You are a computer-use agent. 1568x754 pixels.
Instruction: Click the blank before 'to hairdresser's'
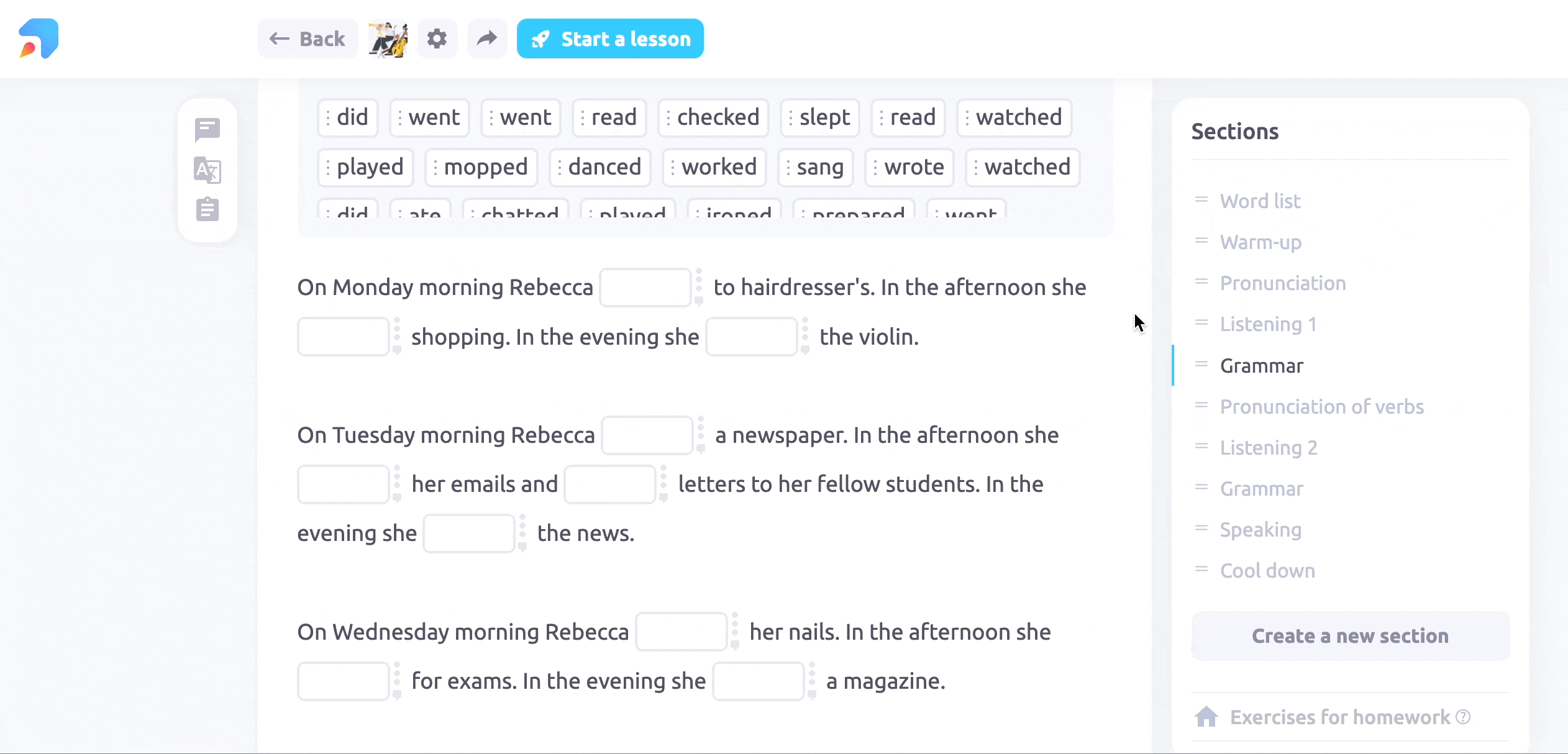tap(645, 288)
